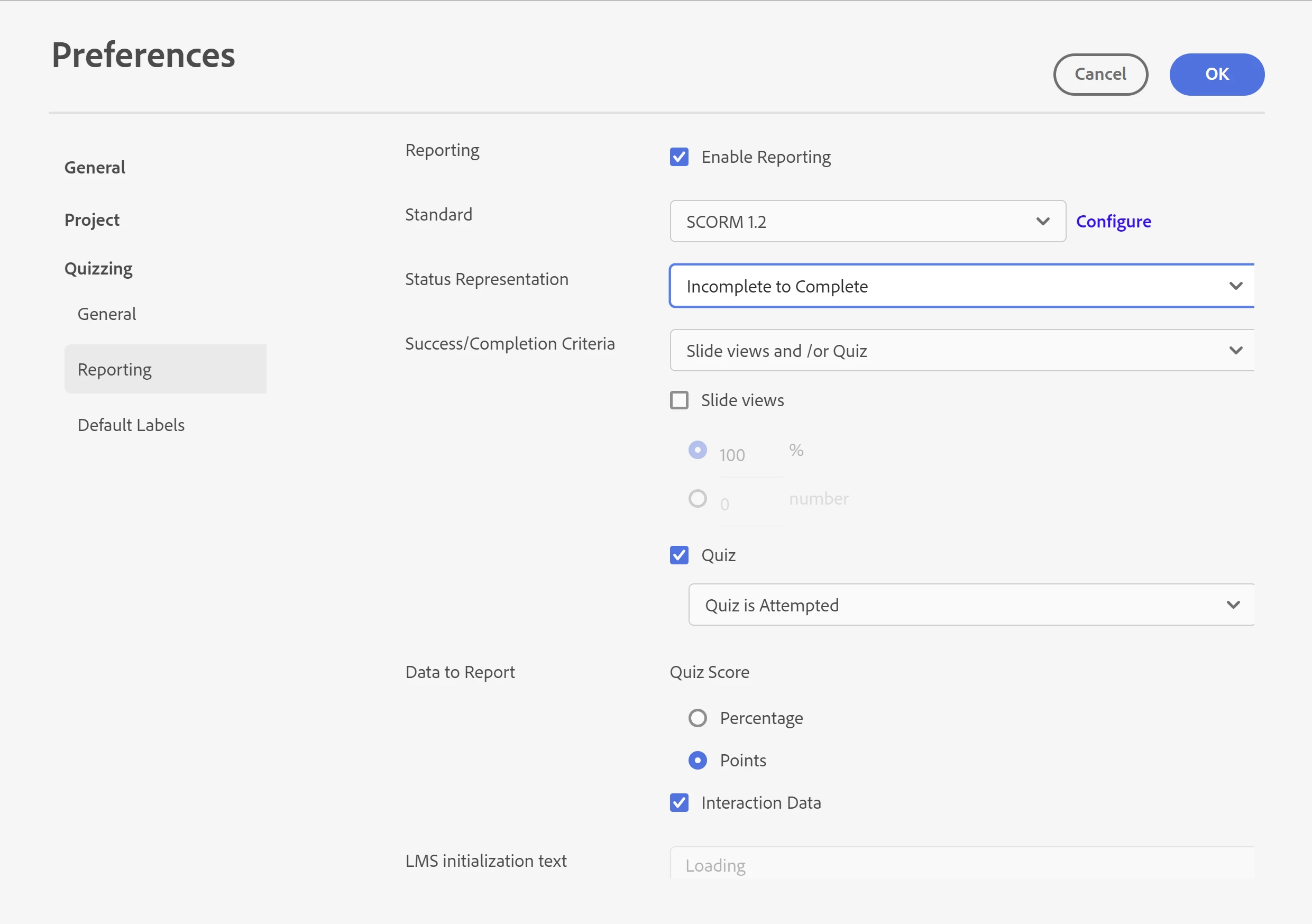Select the Quizzing category heading
1312x924 pixels.
[98, 269]
